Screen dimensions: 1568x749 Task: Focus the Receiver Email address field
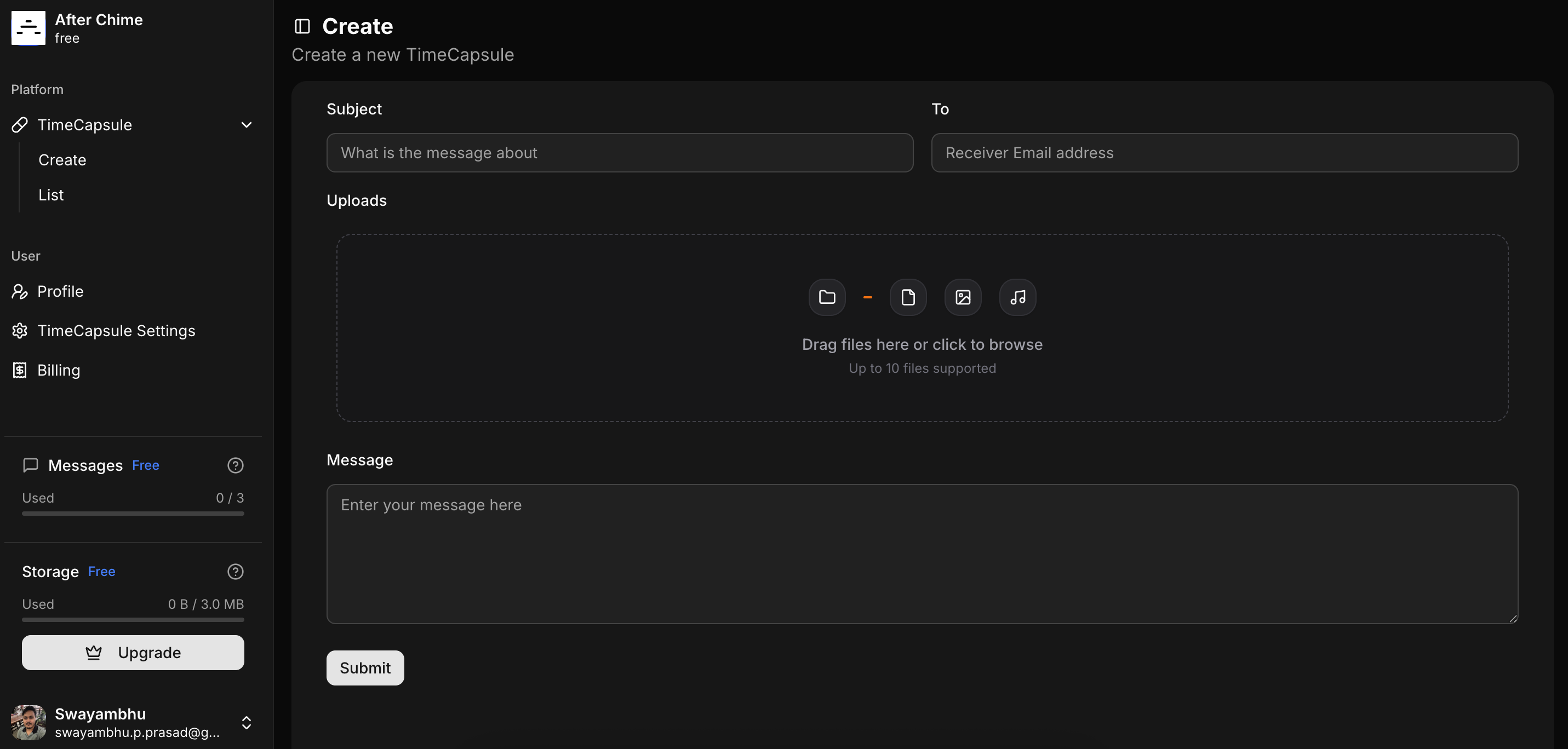pyautogui.click(x=1225, y=153)
